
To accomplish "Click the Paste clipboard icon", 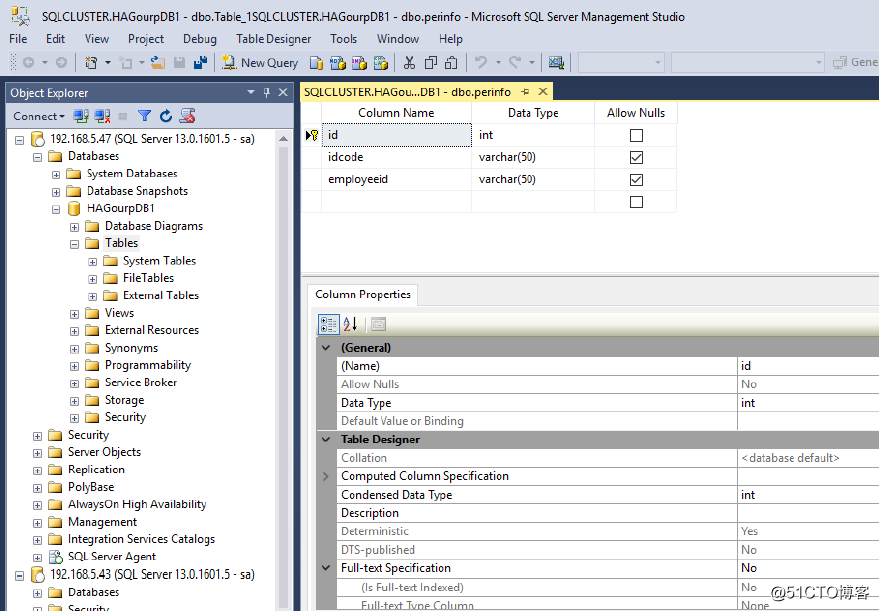I will click(x=451, y=63).
